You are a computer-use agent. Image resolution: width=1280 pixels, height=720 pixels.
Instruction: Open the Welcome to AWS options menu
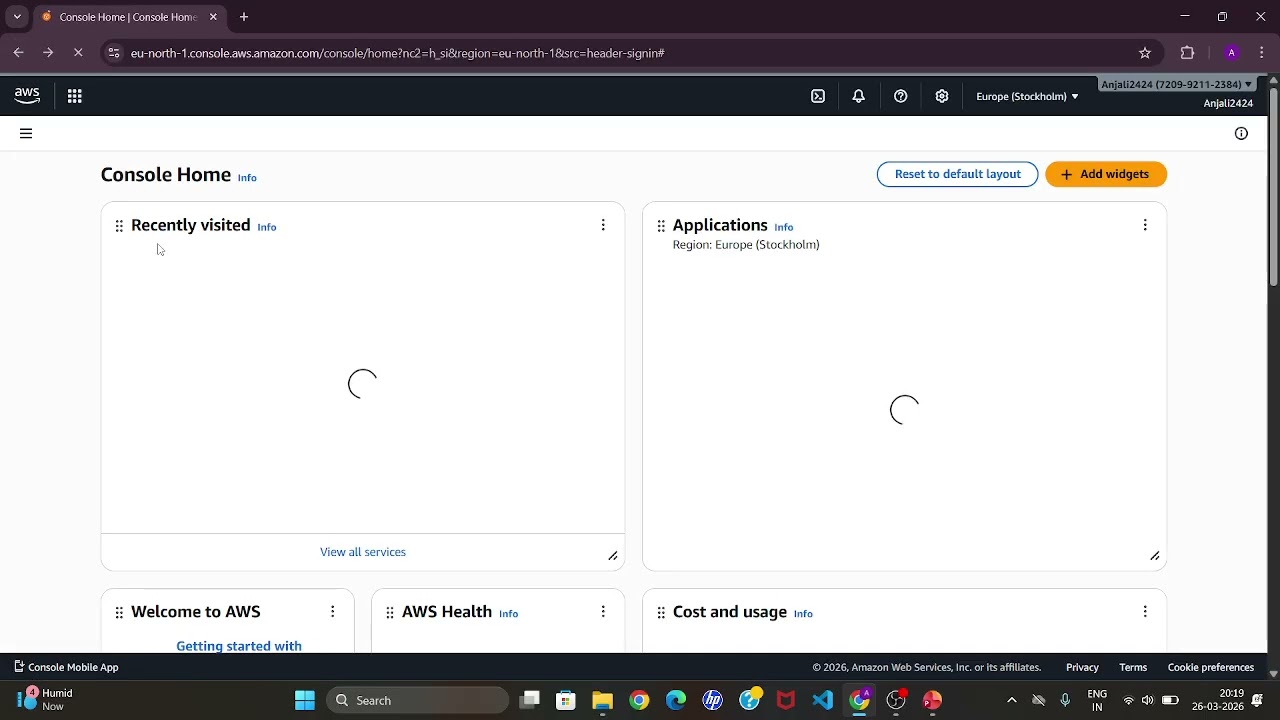(333, 611)
